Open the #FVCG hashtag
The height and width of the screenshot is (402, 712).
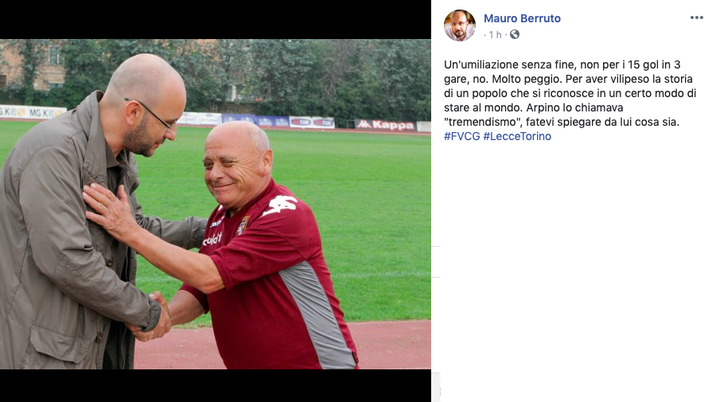click(x=462, y=136)
